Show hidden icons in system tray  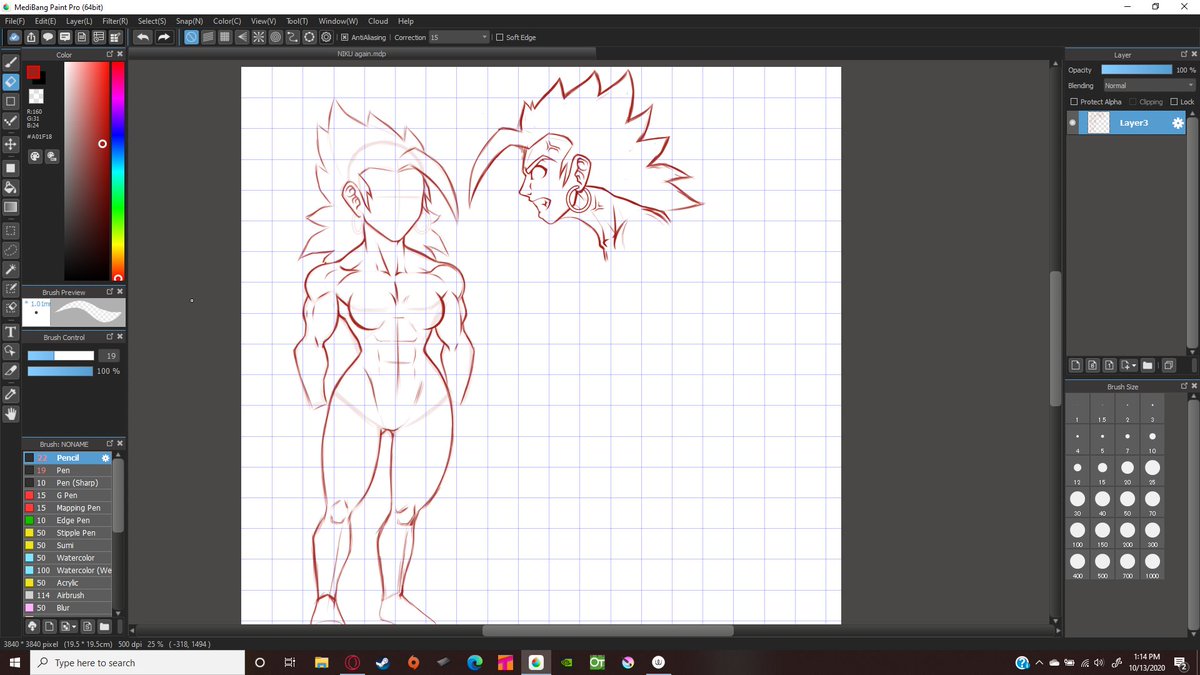pos(1039,662)
